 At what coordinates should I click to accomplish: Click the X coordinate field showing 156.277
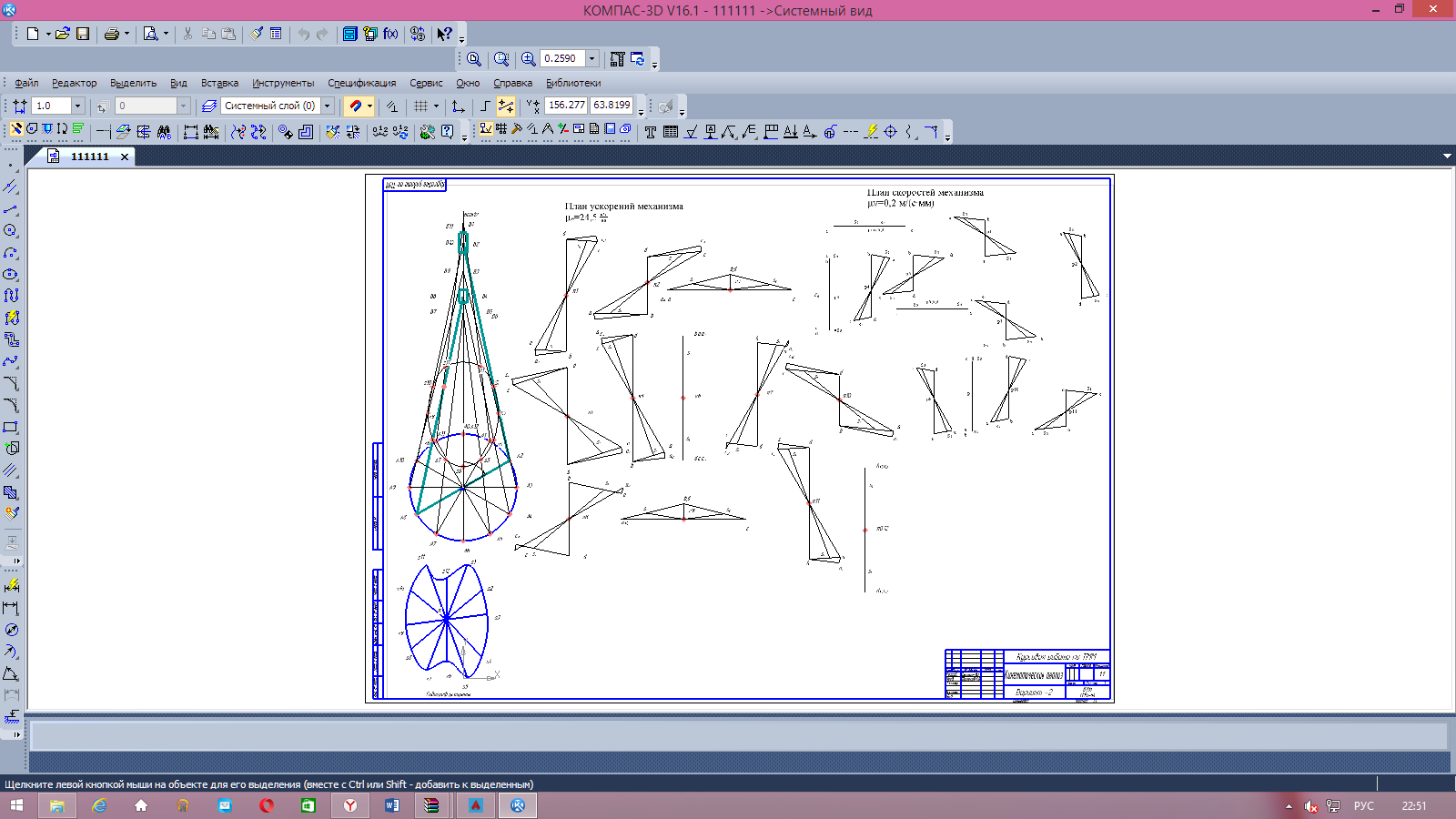[566, 106]
